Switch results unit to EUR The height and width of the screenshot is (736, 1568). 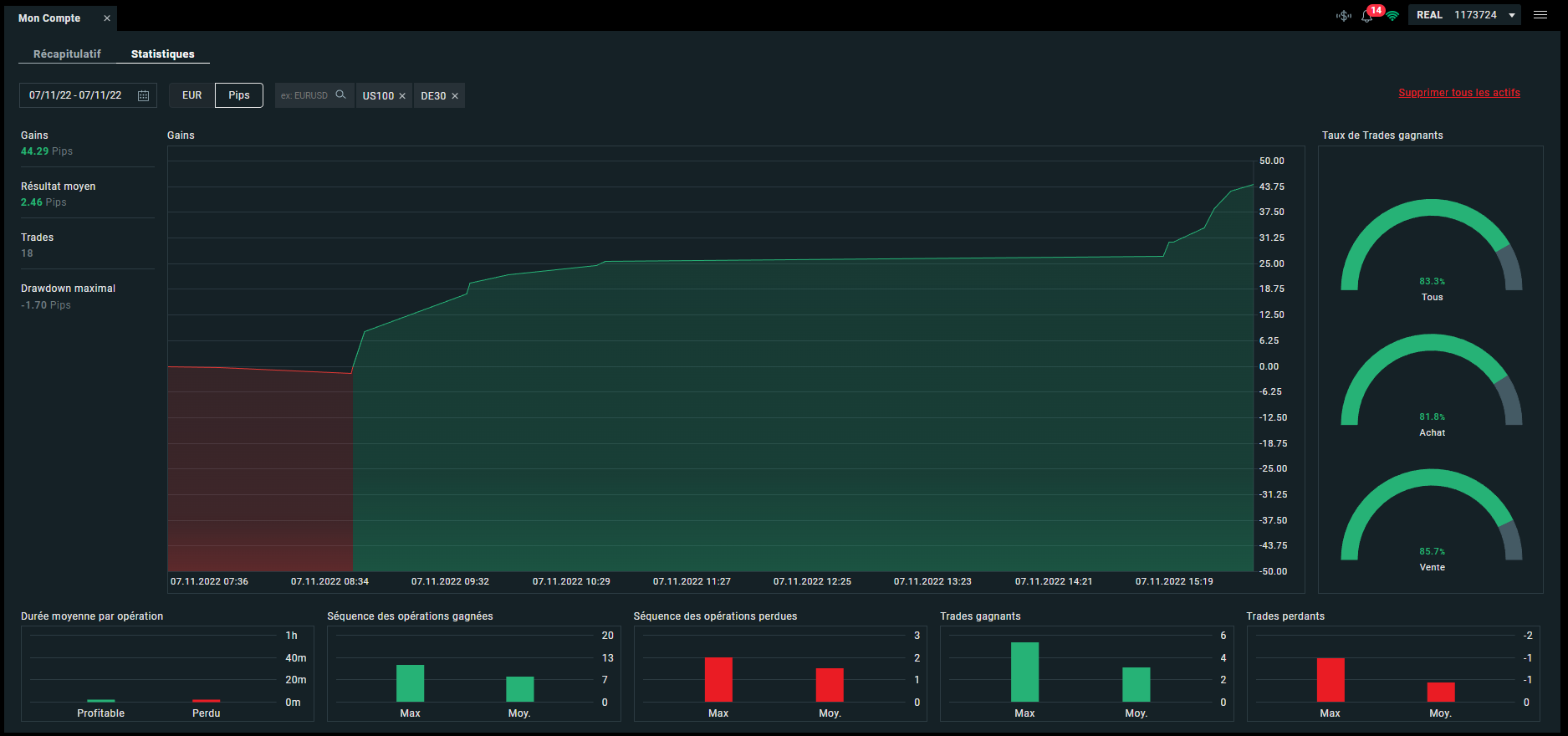pos(192,95)
